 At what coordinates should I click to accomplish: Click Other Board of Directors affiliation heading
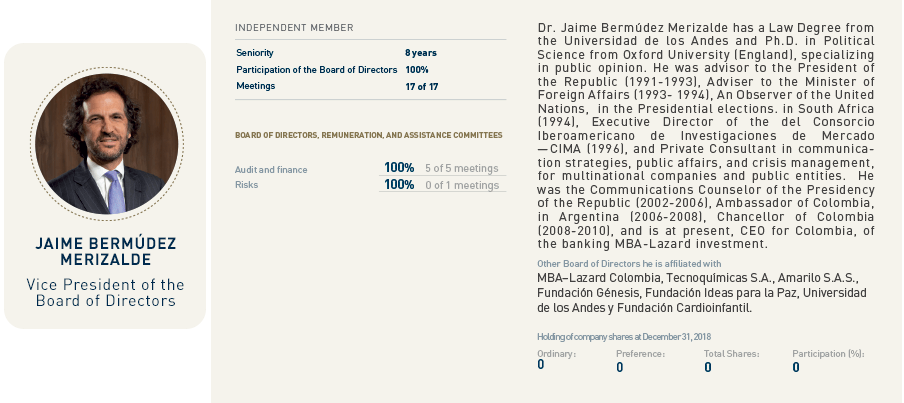[629, 263]
